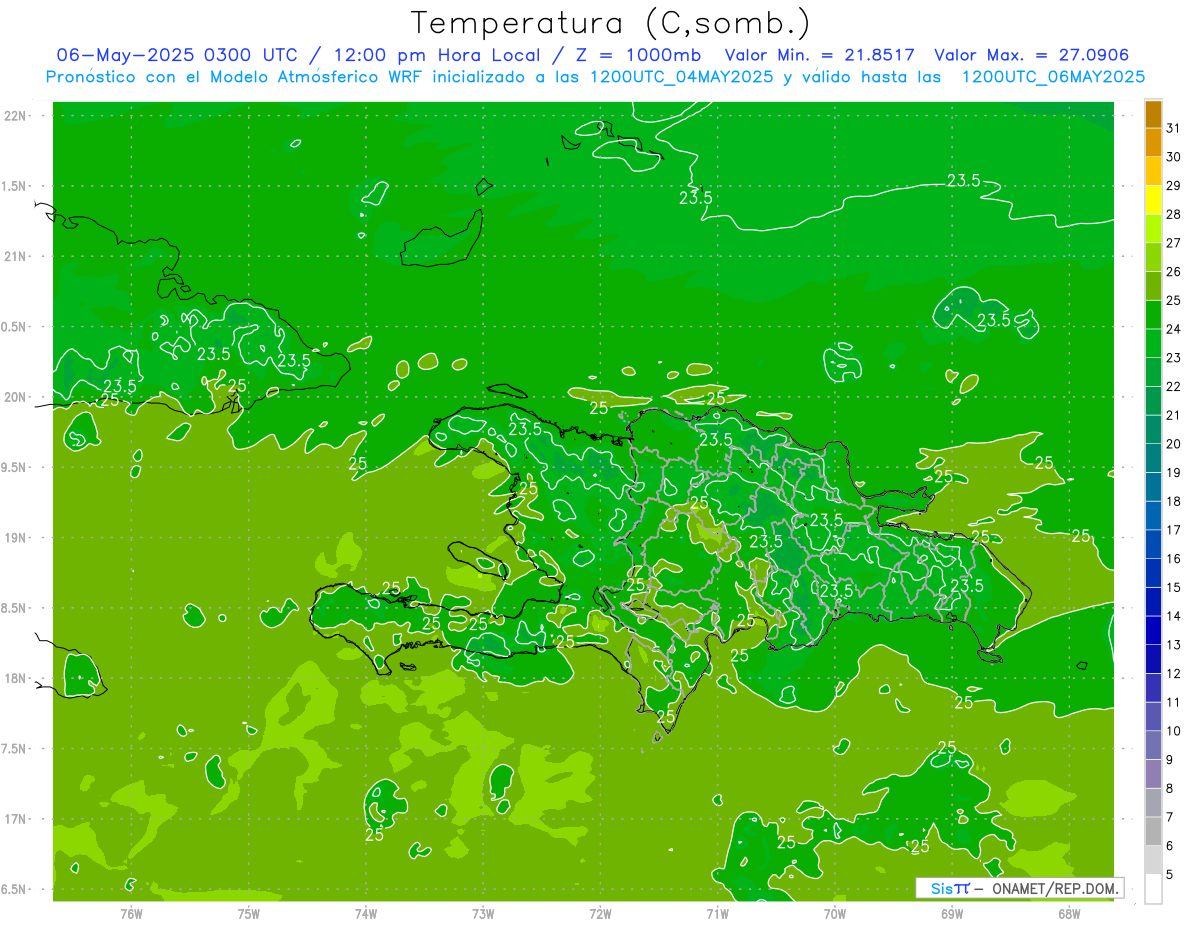Image resolution: width=1200 pixels, height=927 pixels.
Task: Click the "1200UTC_04MAY2025" initialization time
Action: (684, 77)
